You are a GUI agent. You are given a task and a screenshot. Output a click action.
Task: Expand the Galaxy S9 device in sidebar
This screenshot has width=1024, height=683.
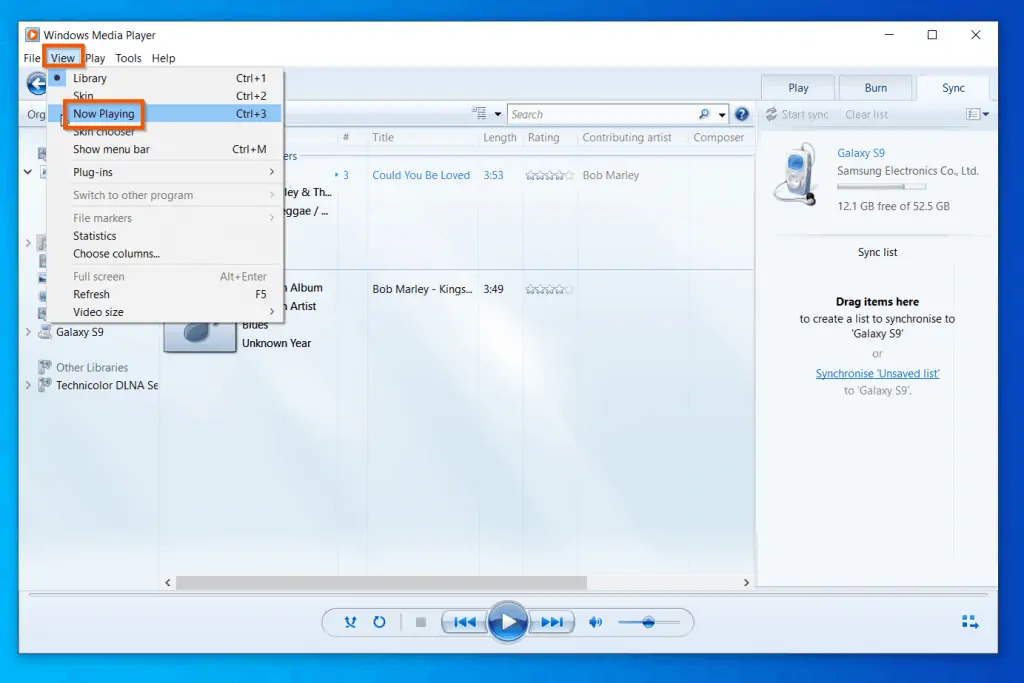[28, 331]
